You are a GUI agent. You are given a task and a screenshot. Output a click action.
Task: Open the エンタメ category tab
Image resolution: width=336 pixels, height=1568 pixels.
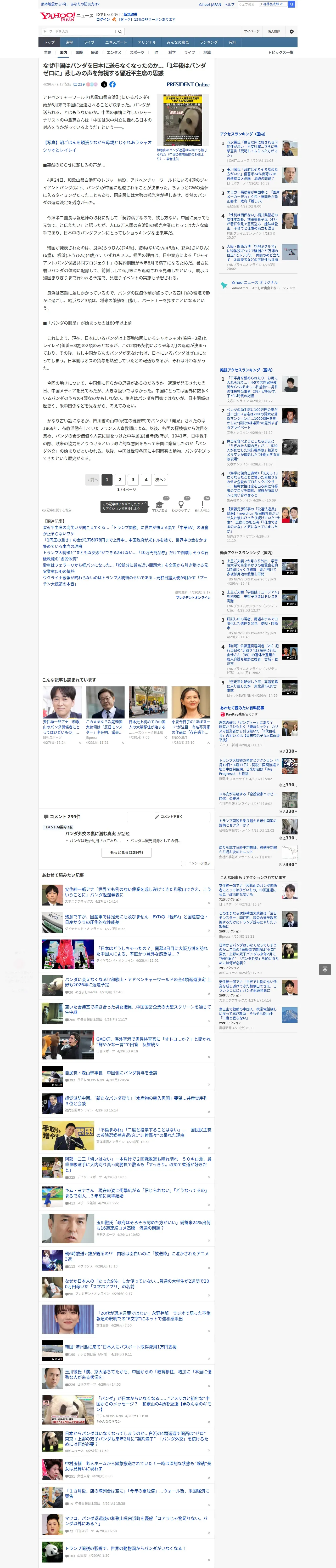114,52
